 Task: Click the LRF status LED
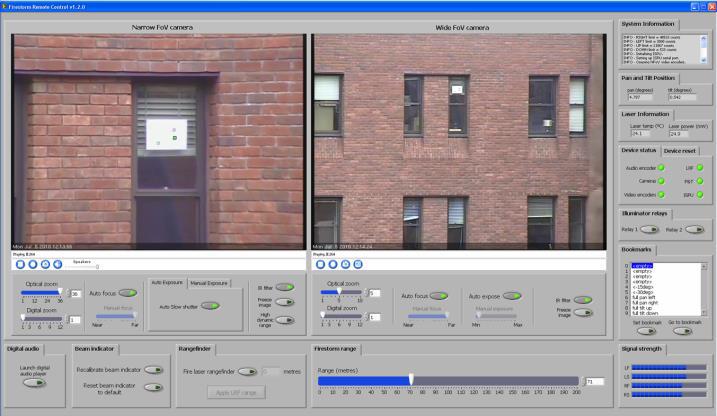point(700,168)
